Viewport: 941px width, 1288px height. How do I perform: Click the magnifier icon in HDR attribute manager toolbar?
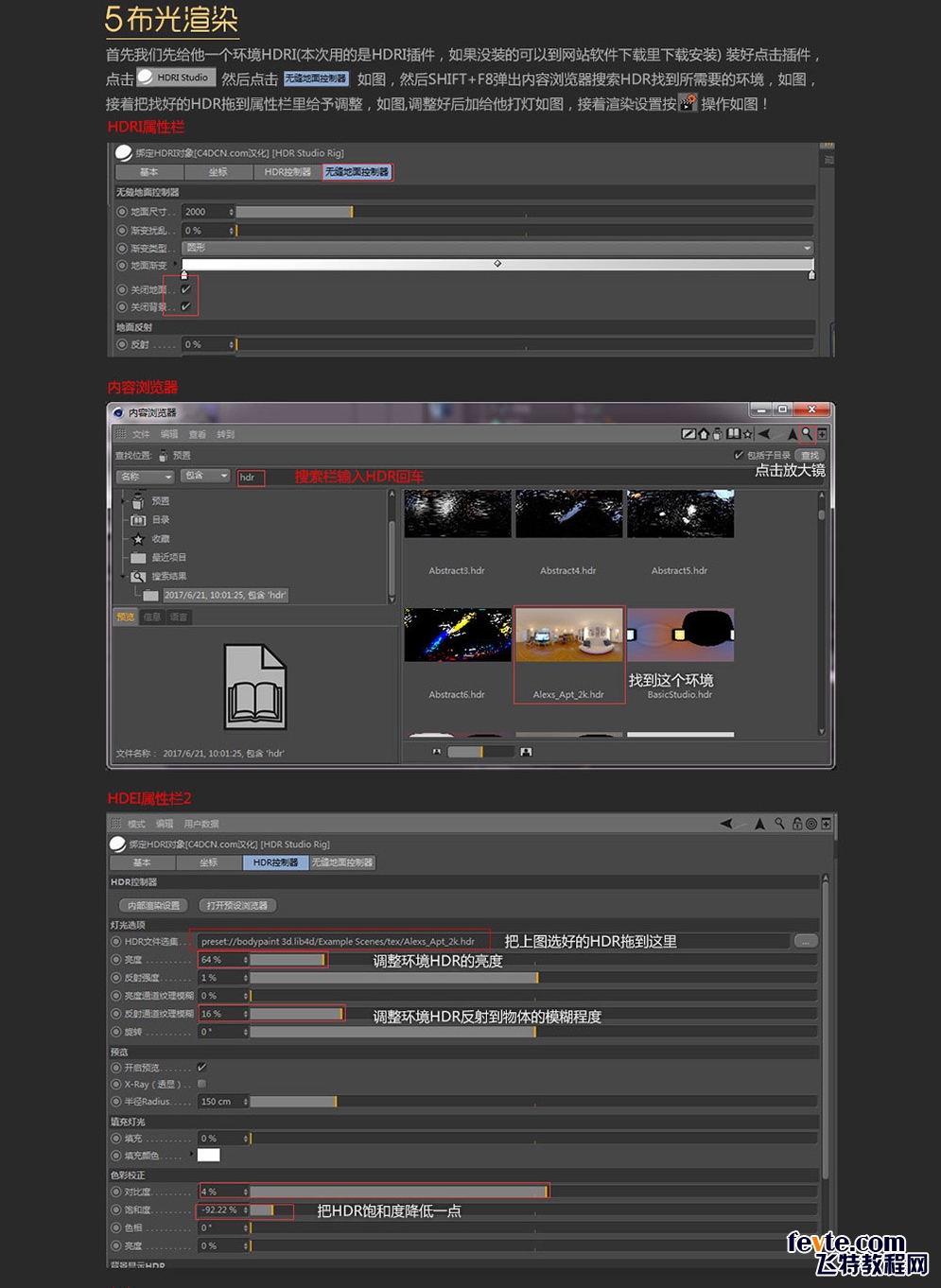[779, 824]
